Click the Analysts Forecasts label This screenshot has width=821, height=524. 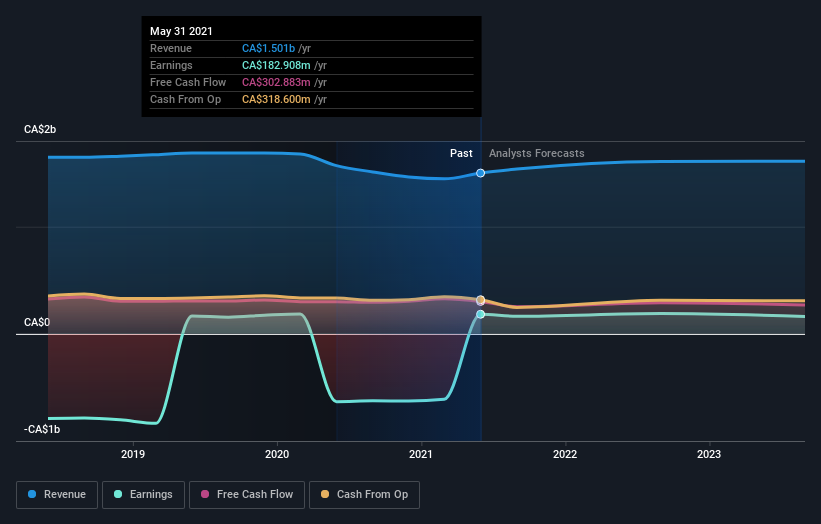click(537, 153)
